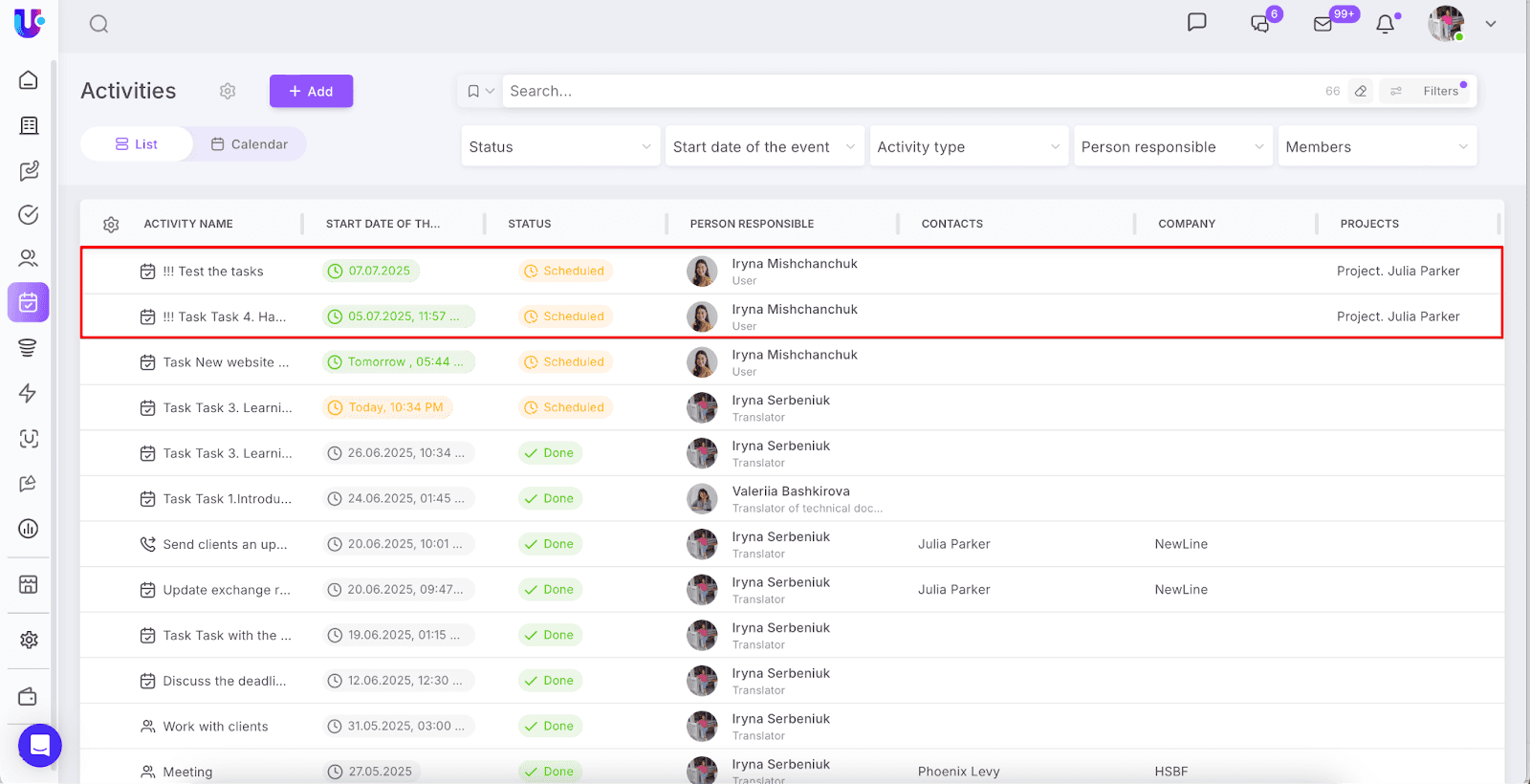The image size is (1530, 784).
Task: Open the Members filter dropdown
Action: pyautogui.click(x=1377, y=147)
